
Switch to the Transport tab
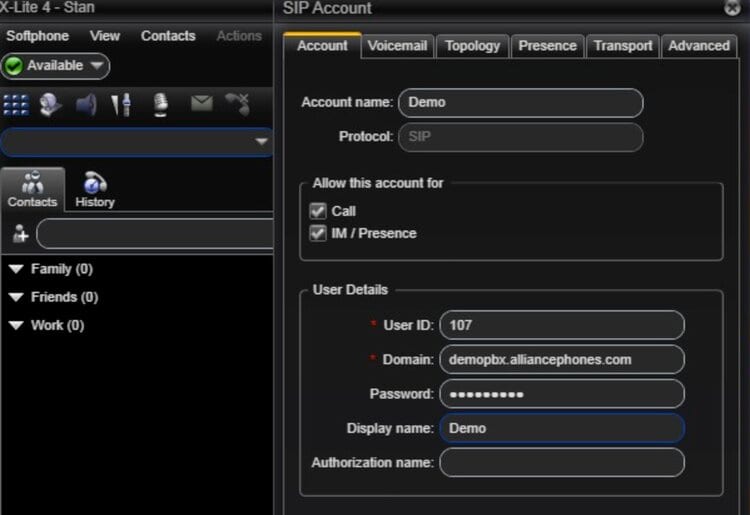[623, 46]
